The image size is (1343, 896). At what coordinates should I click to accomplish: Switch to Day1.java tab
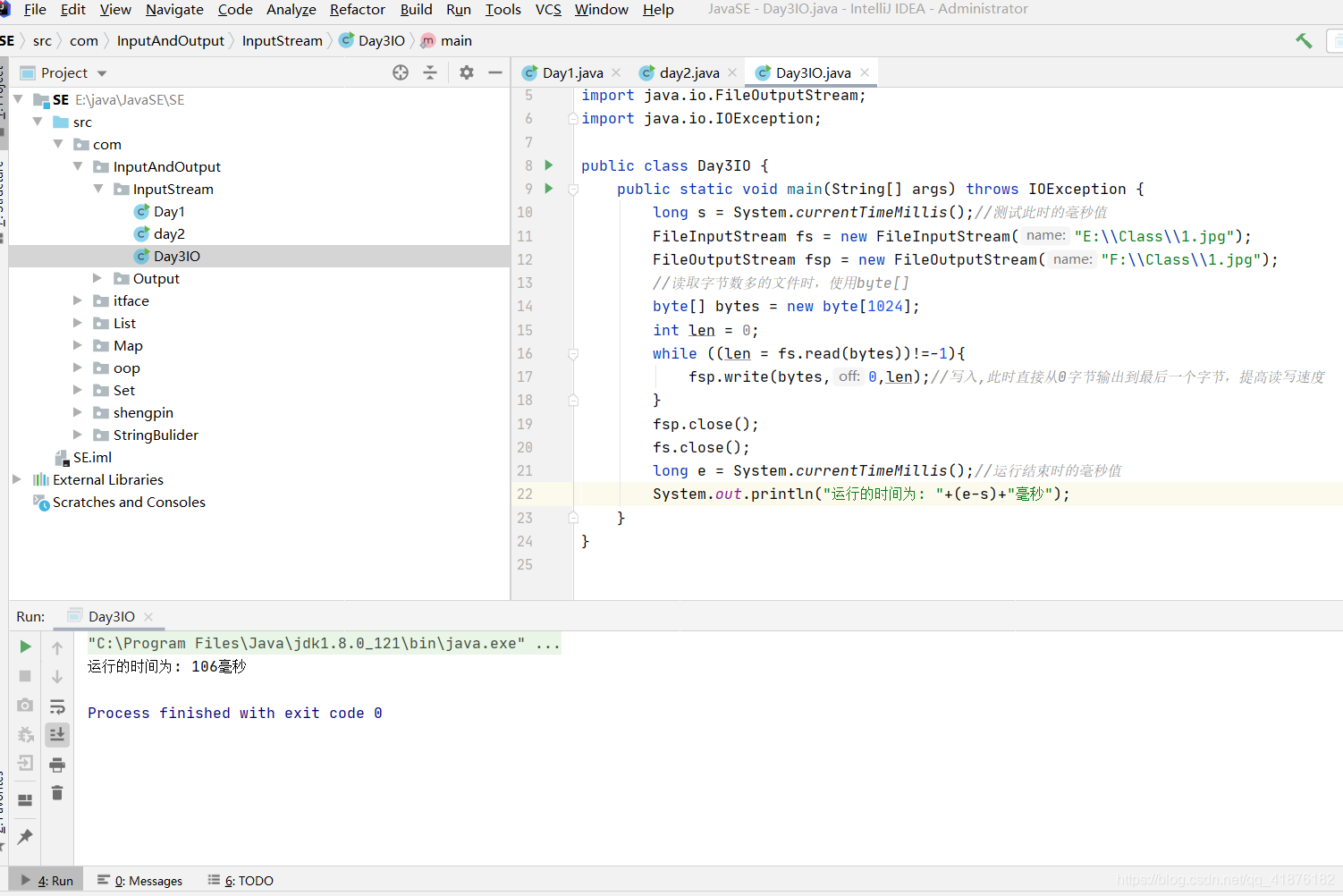(572, 72)
